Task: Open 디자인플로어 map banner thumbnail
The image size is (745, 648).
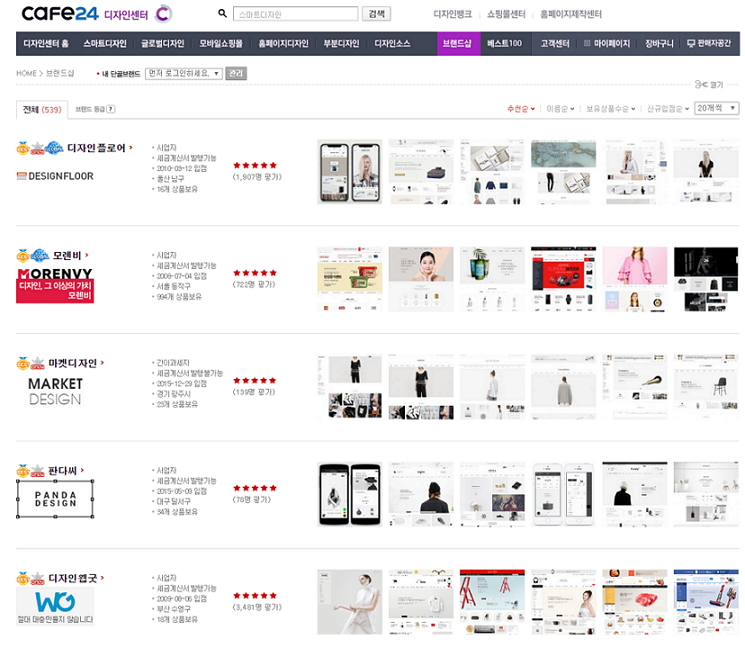Action: (x=563, y=172)
